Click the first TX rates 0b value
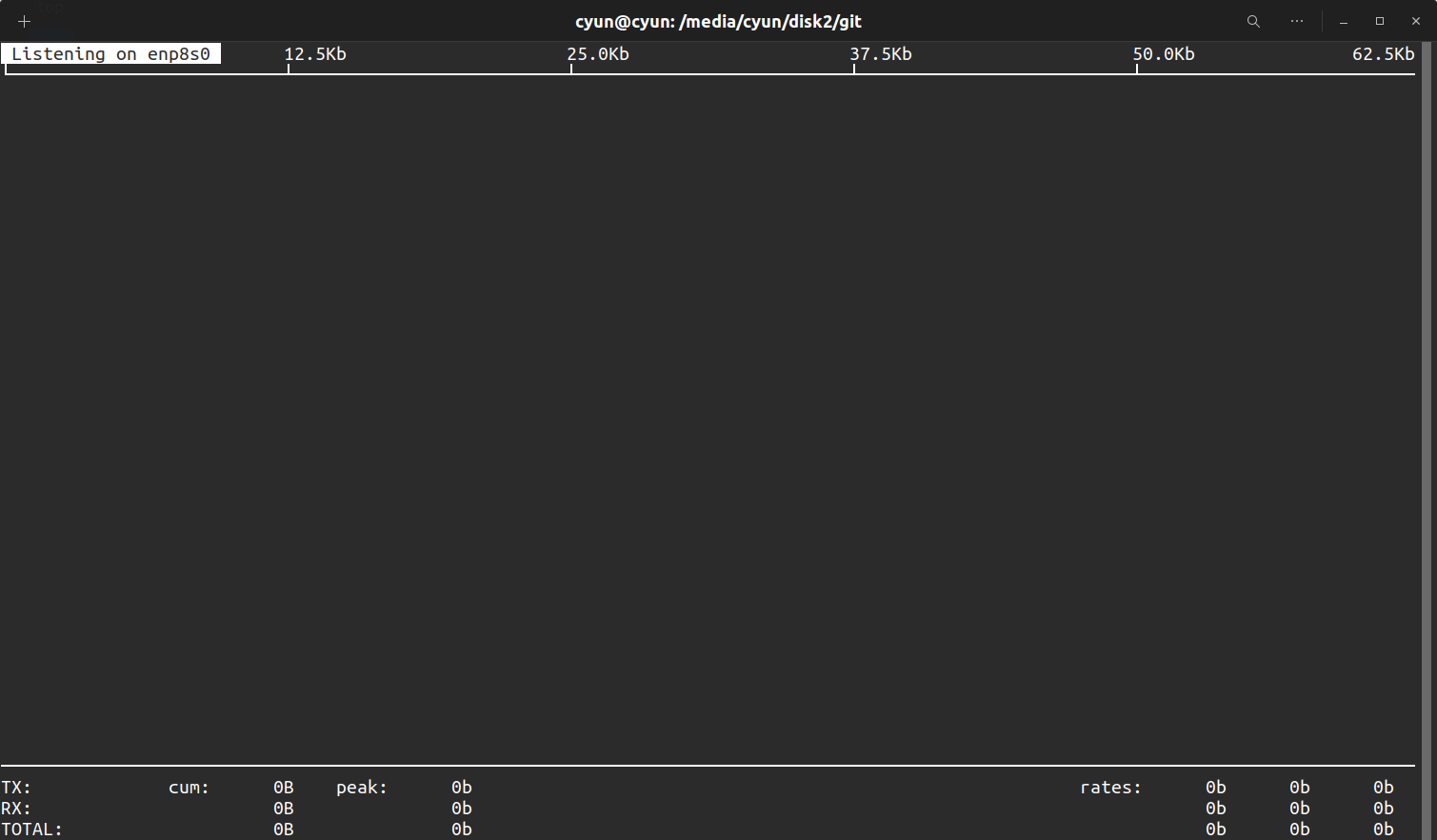The height and width of the screenshot is (840, 1437). point(1216,788)
